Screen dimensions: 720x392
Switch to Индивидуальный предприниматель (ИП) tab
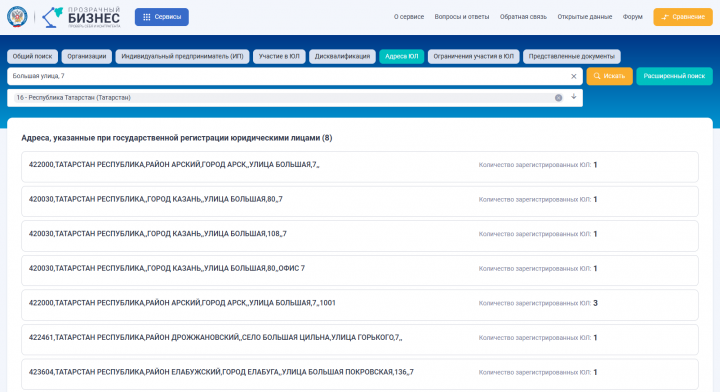pyautogui.click(x=182, y=56)
